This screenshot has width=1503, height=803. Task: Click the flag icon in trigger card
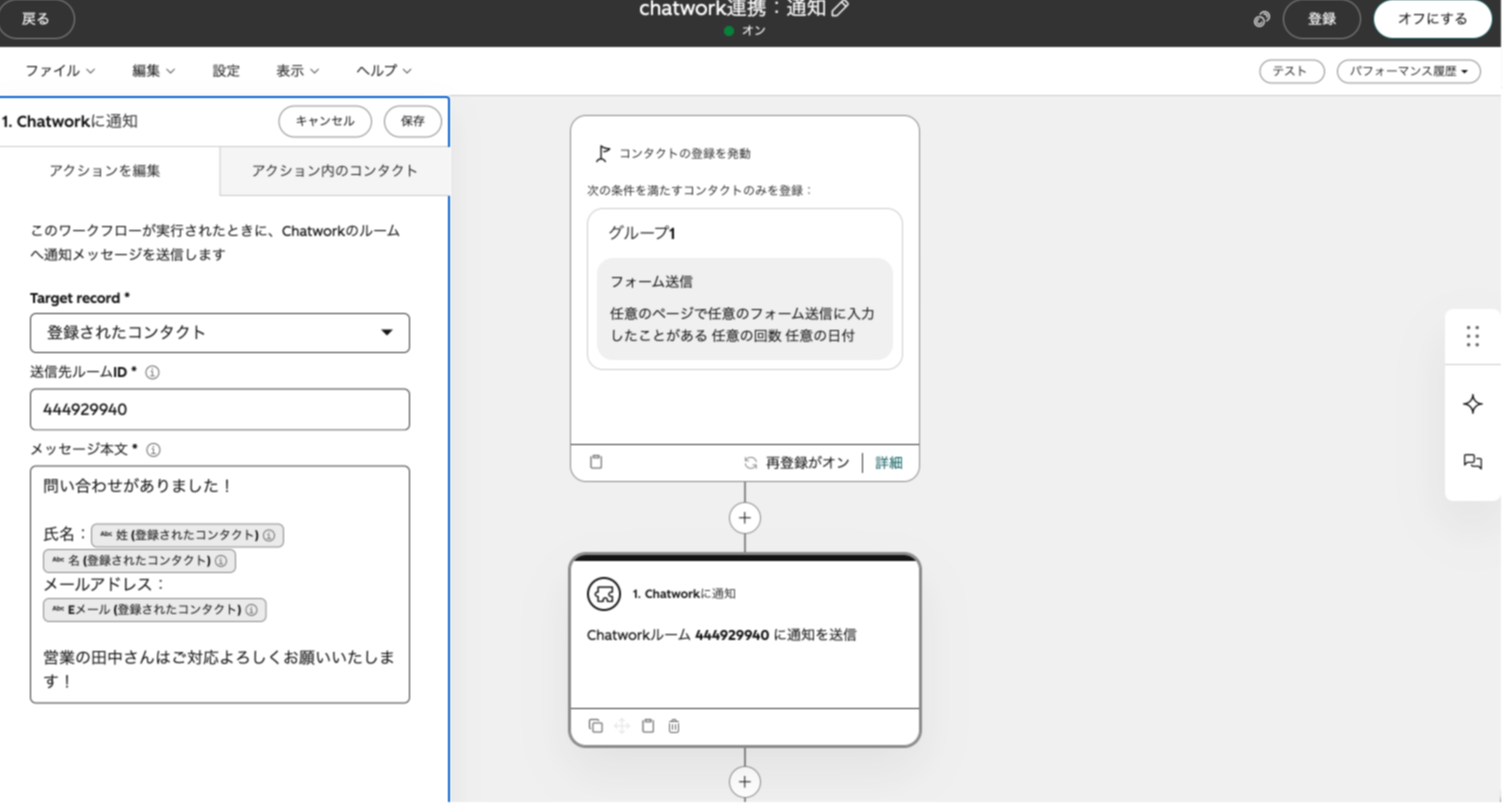tap(602, 153)
